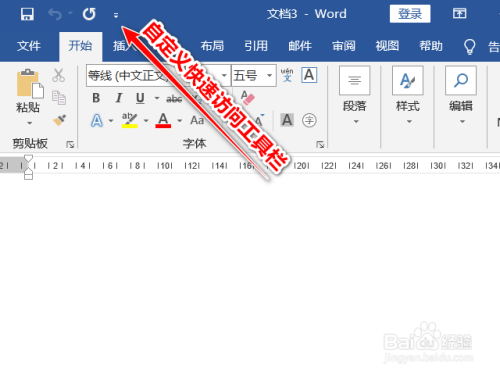Toggle character shading icon A
This screenshot has width=500, height=375.
(x=287, y=120)
